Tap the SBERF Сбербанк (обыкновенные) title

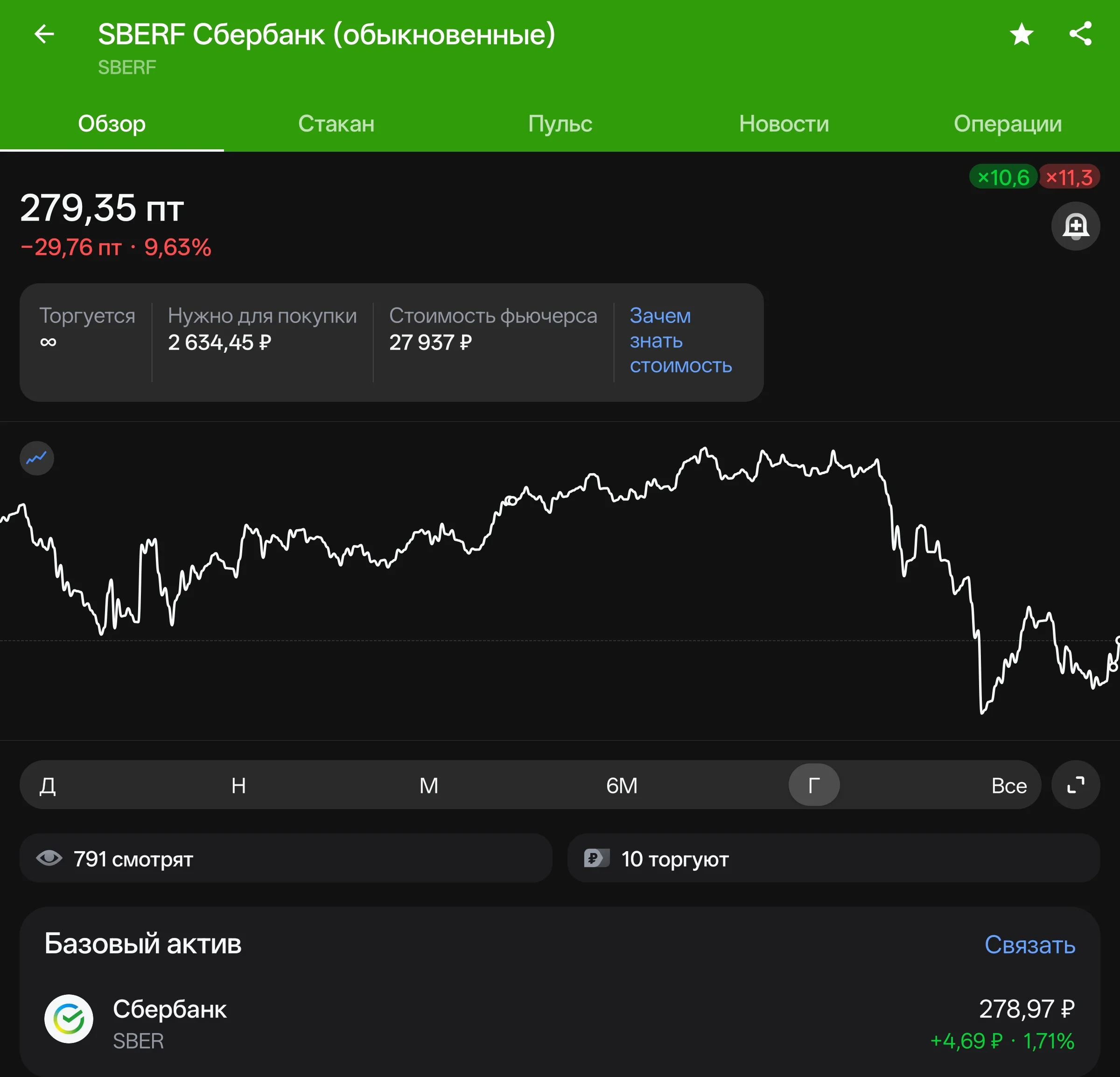[x=326, y=34]
